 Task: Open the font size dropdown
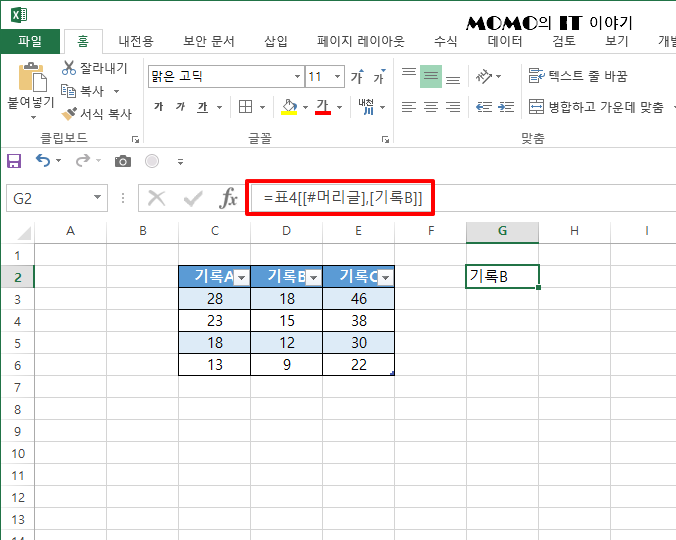pos(337,77)
